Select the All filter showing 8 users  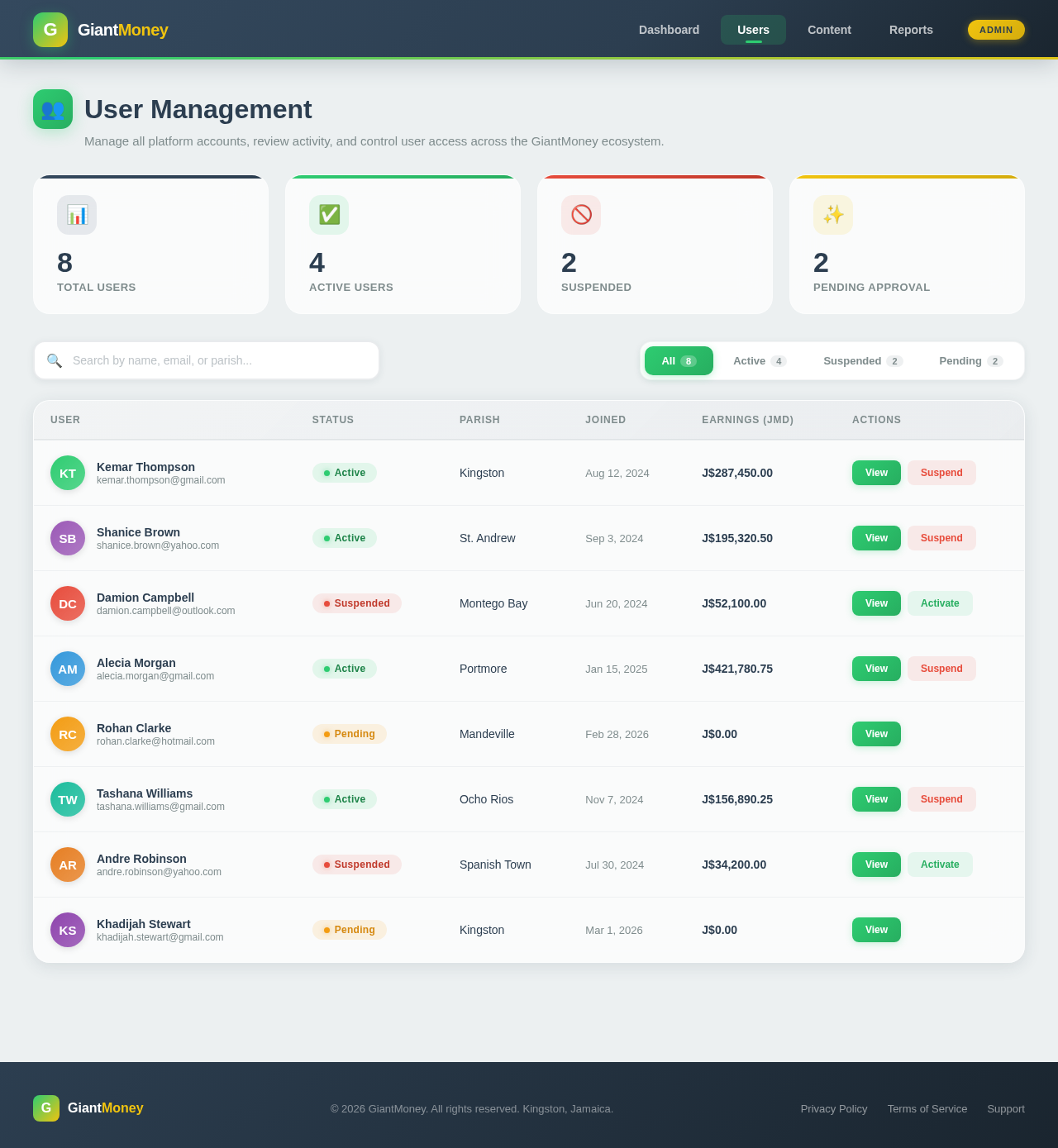coord(678,360)
